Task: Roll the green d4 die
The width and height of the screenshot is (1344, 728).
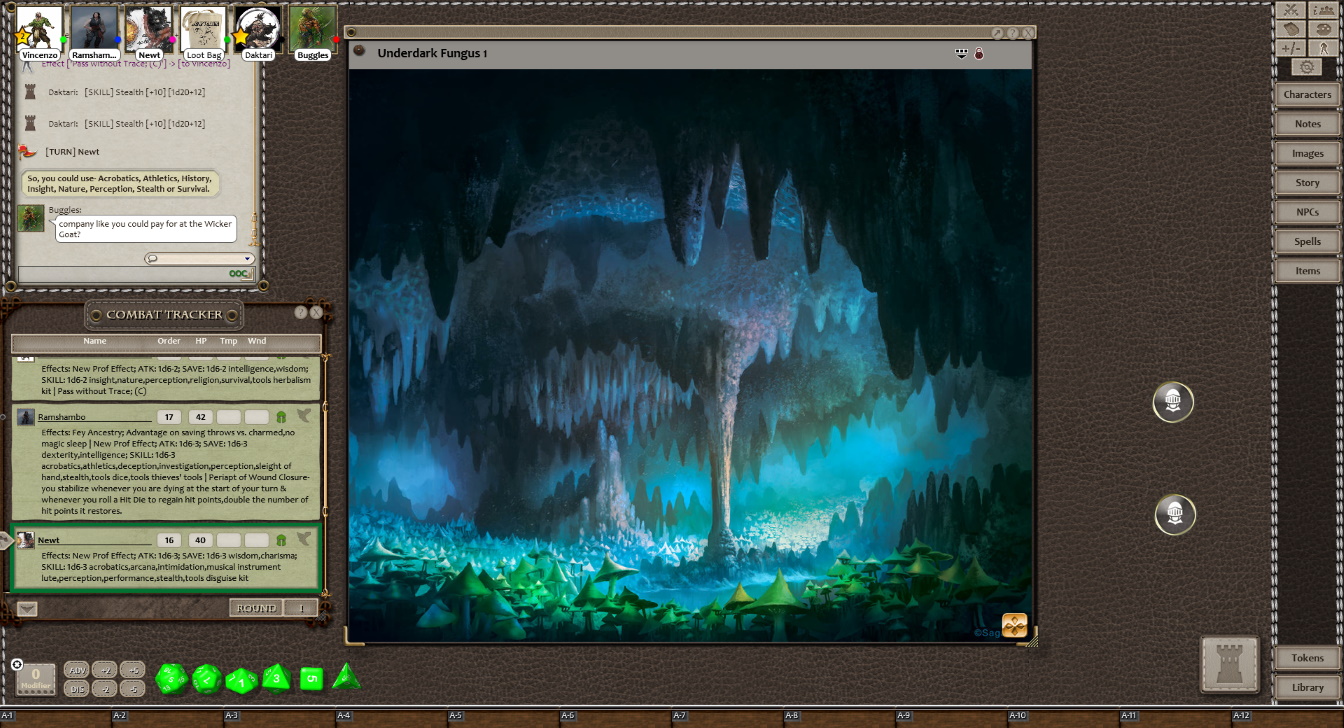Action: point(346,677)
